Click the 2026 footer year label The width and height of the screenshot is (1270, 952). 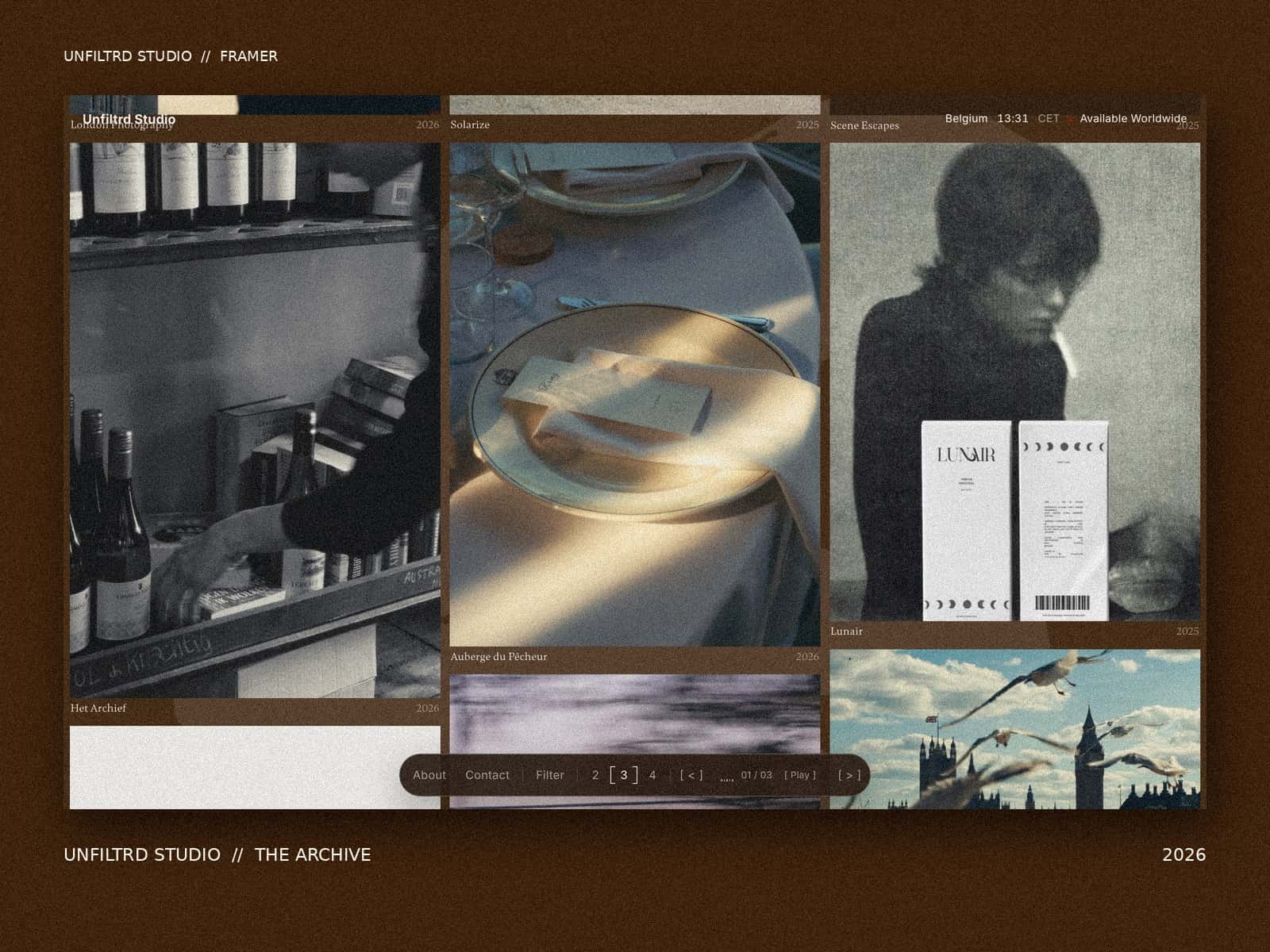point(1184,854)
